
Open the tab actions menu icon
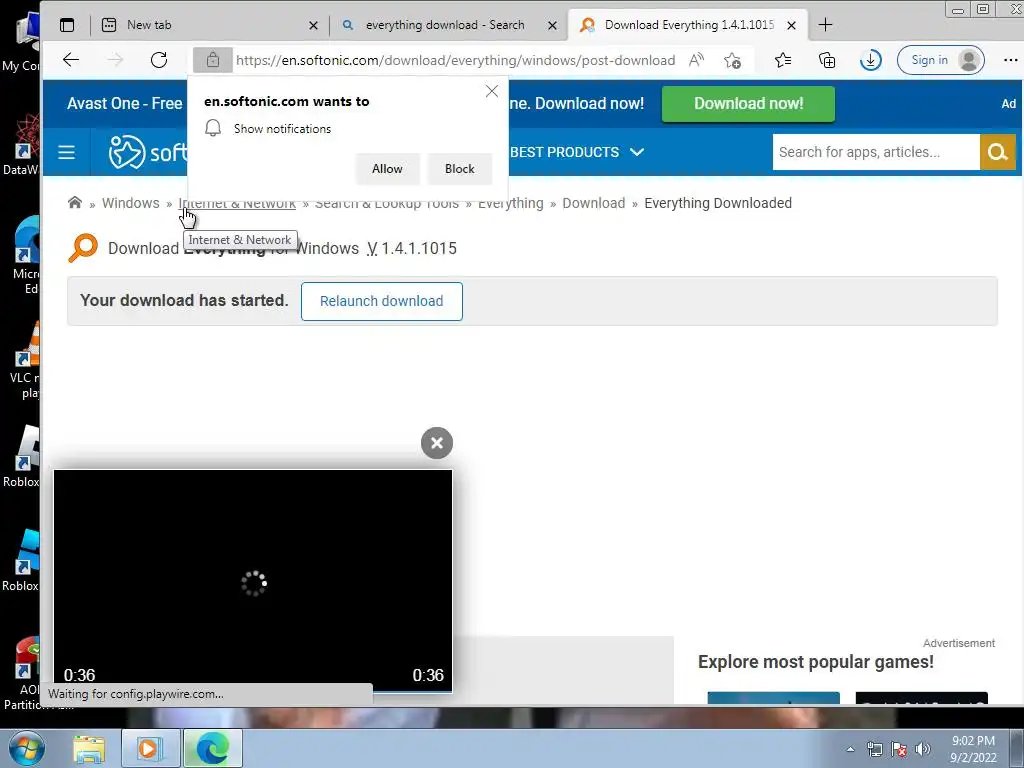67,25
